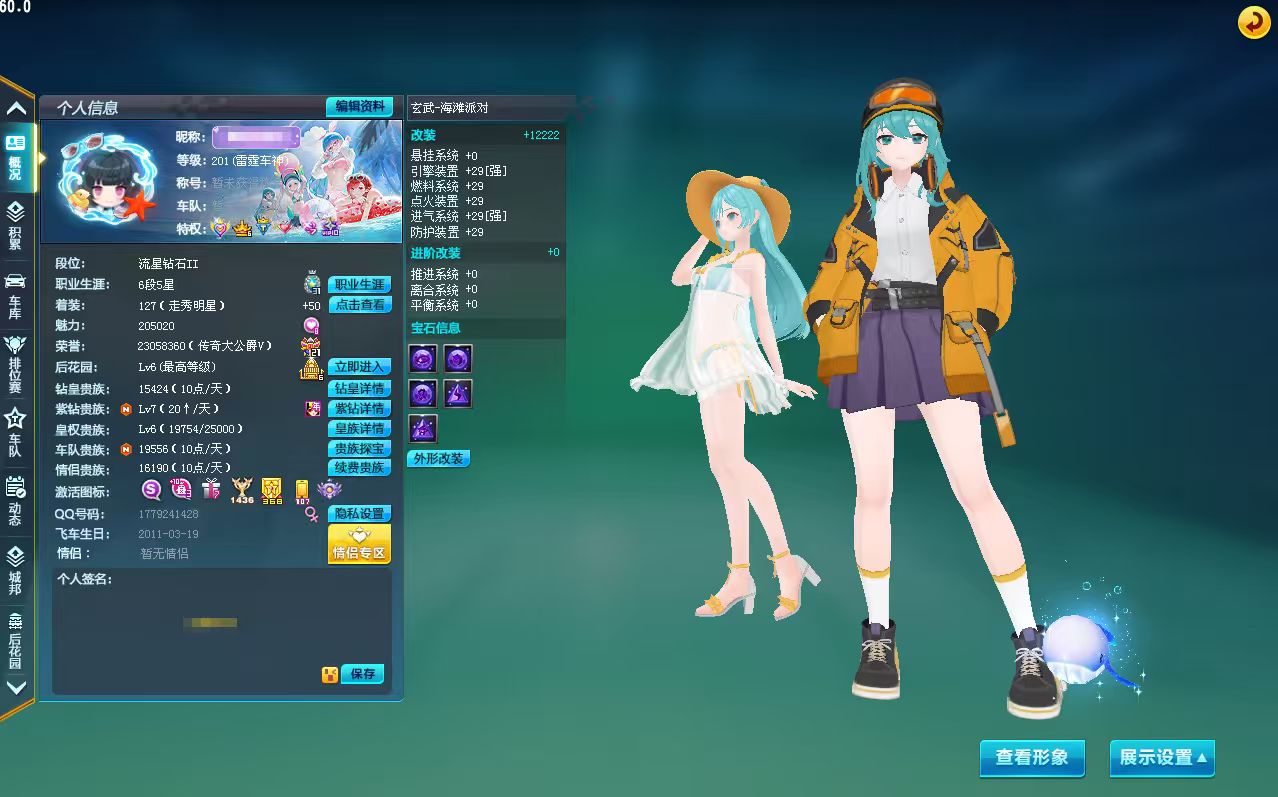Viewport: 1278px width, 797px height.
Task: Click orange N icon beside 车队贵族
Action: [x=126, y=449]
